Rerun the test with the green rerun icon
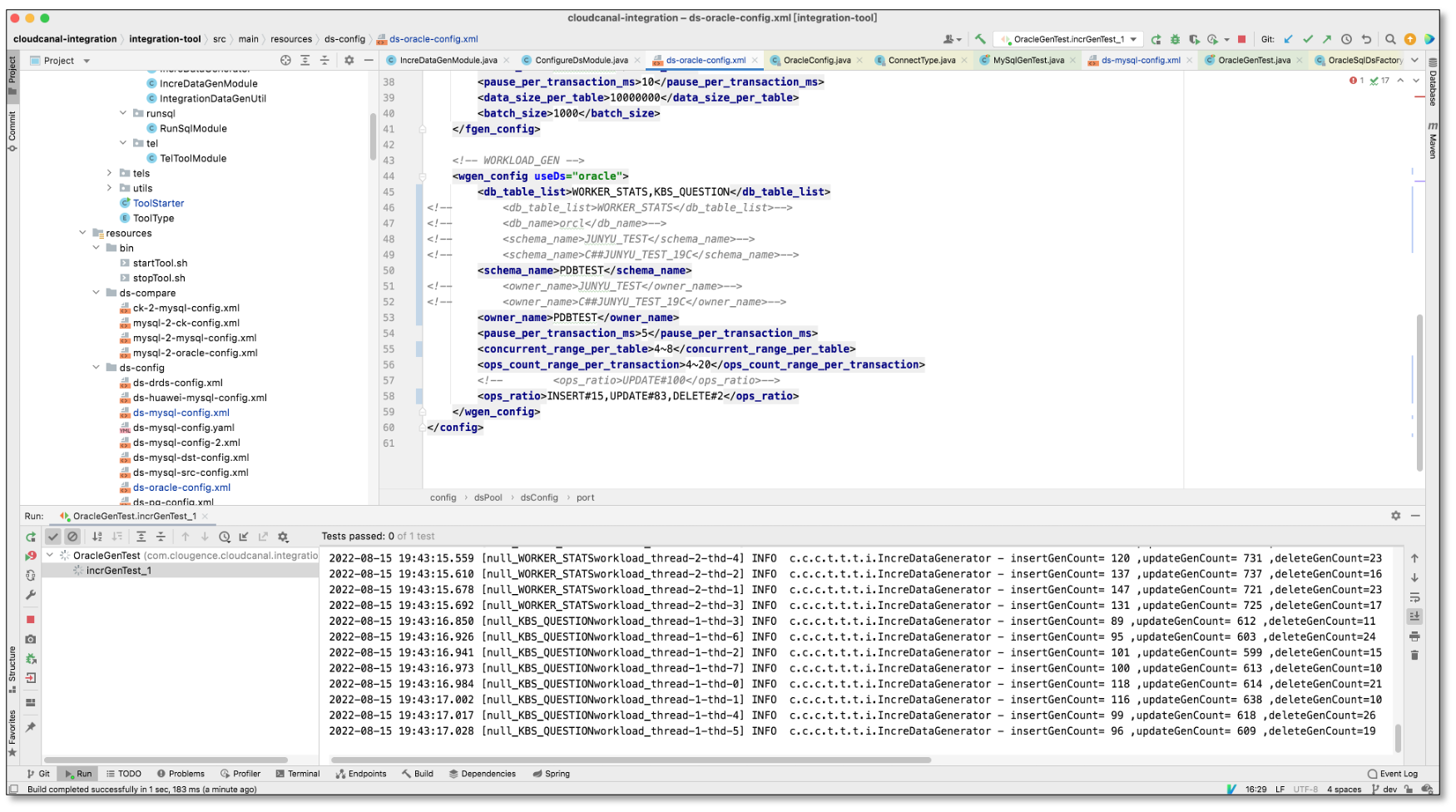Viewport: 1456px width, 812px height. point(31,537)
